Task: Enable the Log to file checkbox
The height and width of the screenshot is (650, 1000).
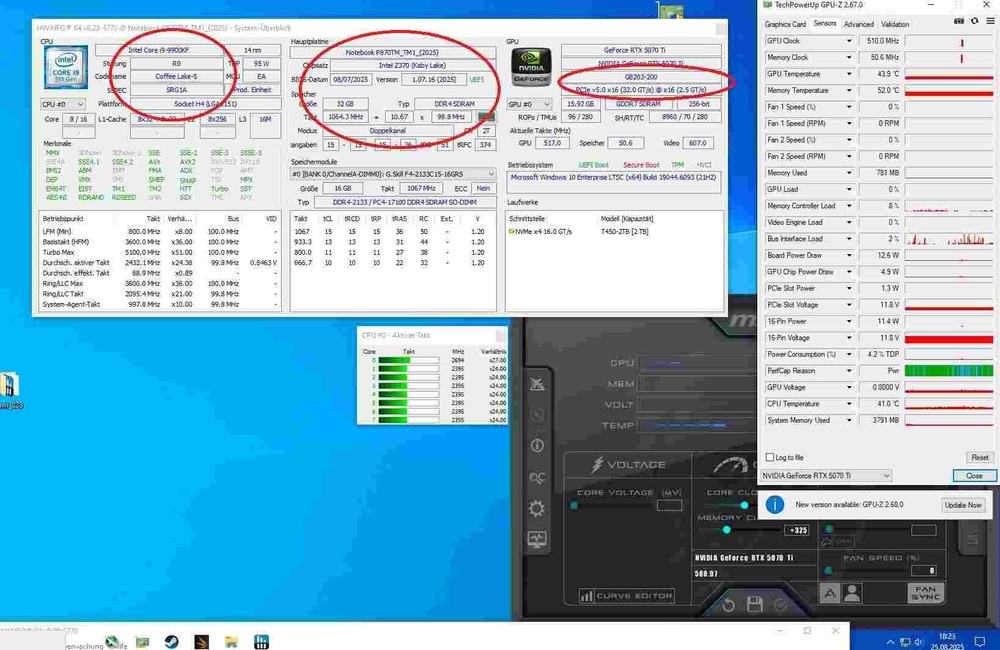Action: pyautogui.click(x=770, y=457)
